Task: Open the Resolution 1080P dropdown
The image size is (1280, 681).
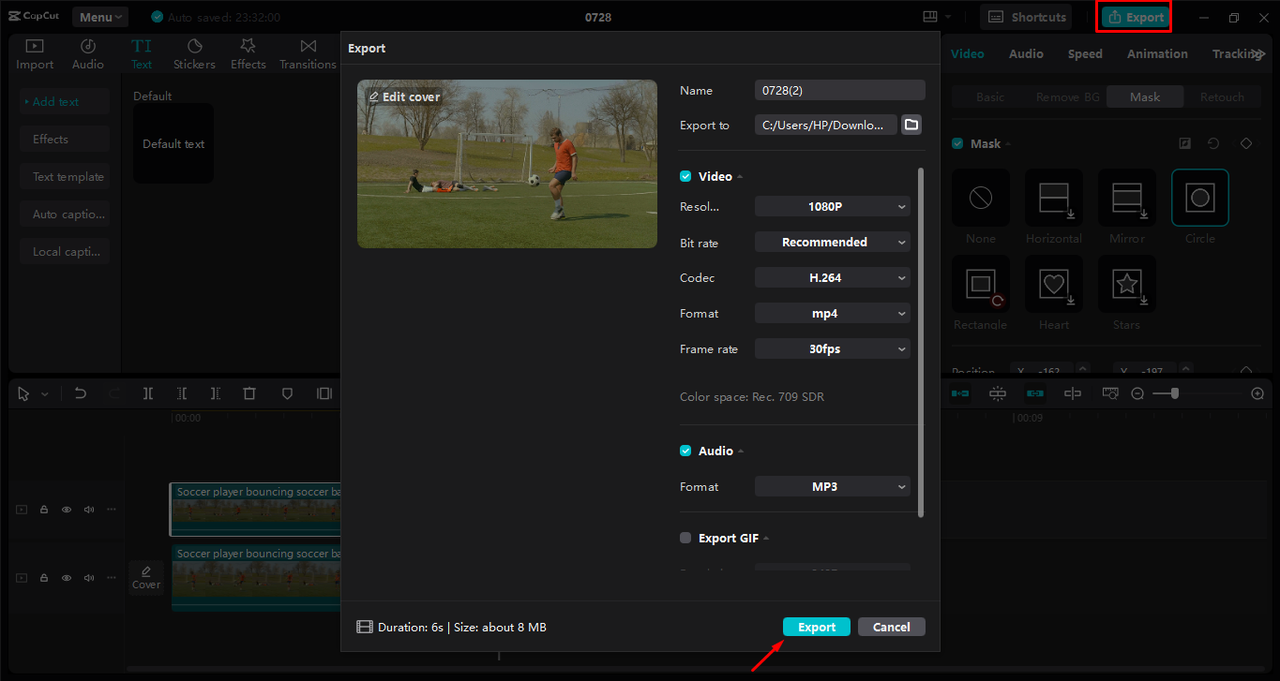Action: (x=832, y=207)
